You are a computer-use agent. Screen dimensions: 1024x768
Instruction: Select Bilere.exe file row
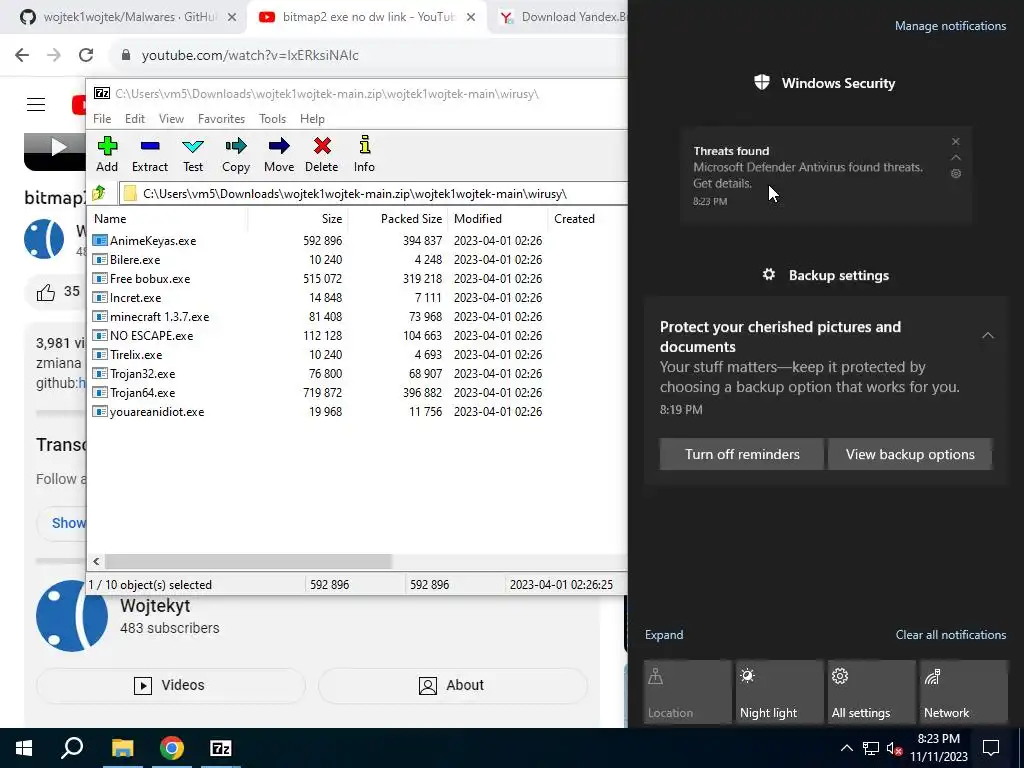pyautogui.click(x=135, y=260)
